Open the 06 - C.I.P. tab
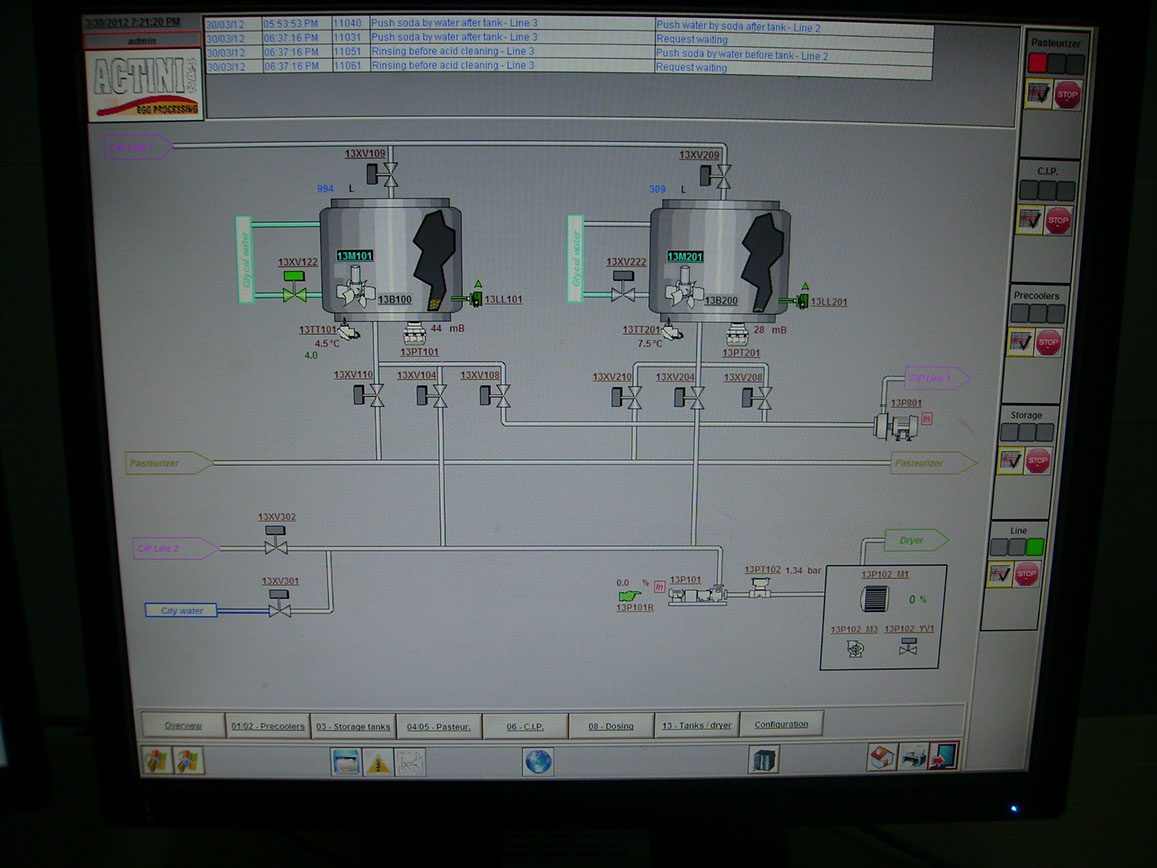Image resolution: width=1157 pixels, height=868 pixels. coord(525,726)
